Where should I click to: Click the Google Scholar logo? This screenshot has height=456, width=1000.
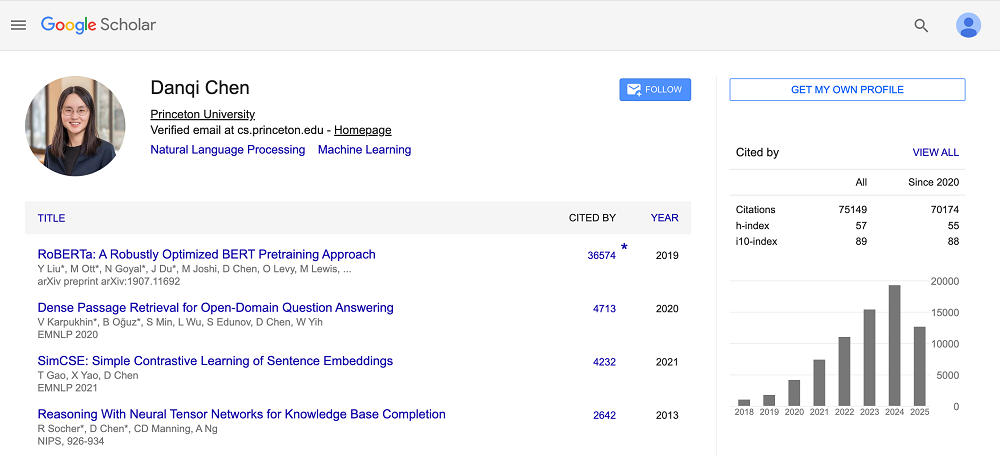click(x=98, y=25)
